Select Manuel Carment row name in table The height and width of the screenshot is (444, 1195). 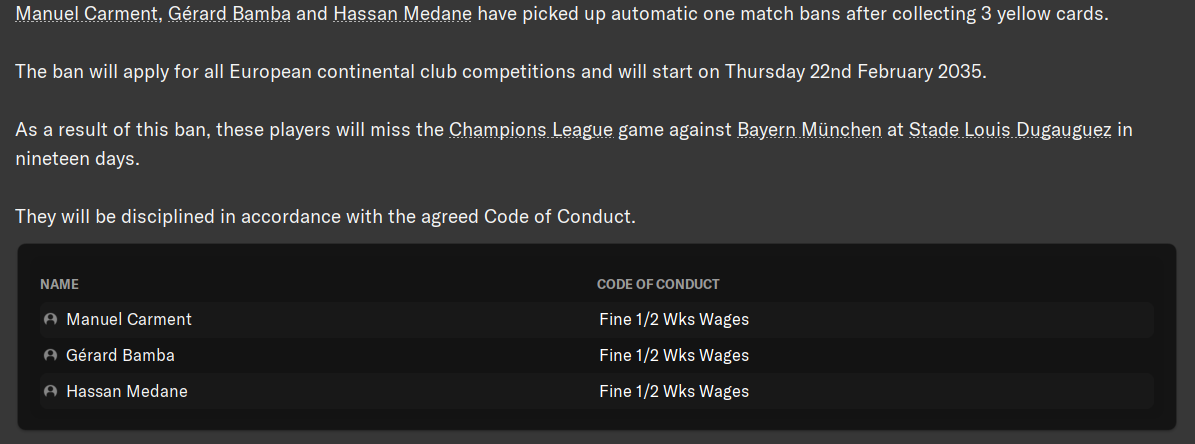pos(129,320)
